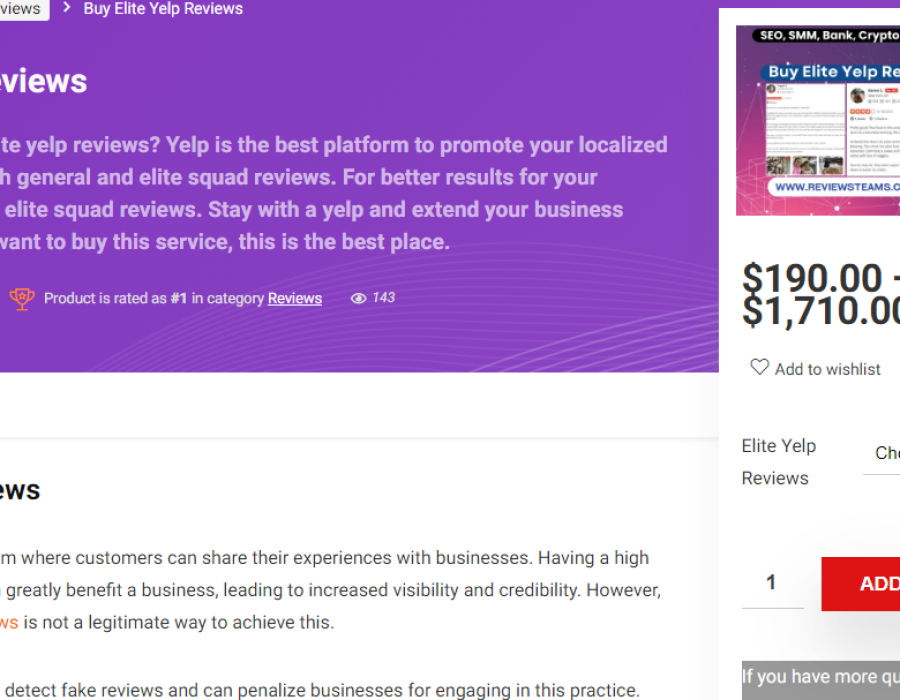The width and height of the screenshot is (900, 700).
Task: Click the Add to wishlist link
Action: click(x=827, y=369)
